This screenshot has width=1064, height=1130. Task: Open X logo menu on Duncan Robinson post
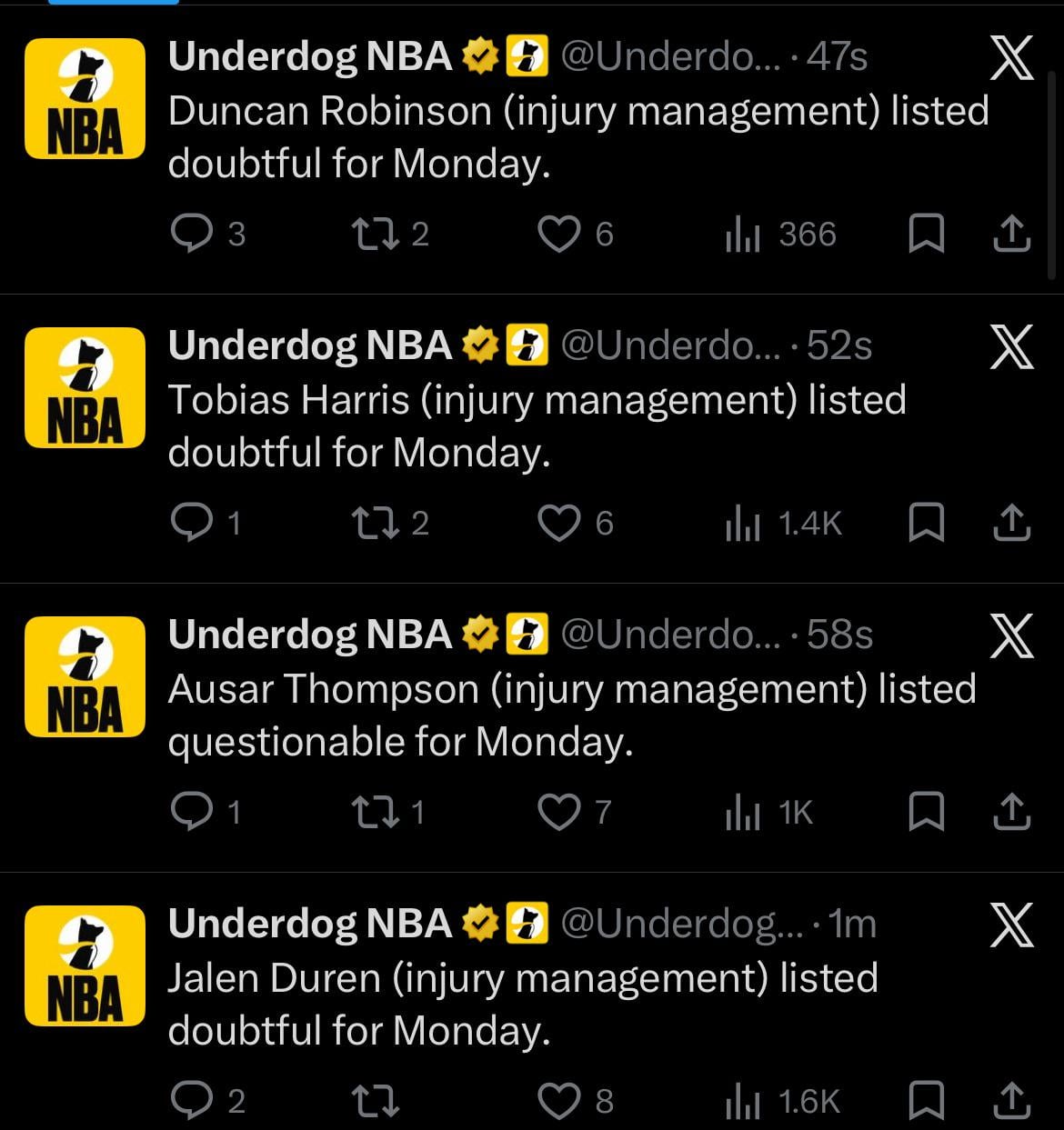pyautogui.click(x=1011, y=60)
